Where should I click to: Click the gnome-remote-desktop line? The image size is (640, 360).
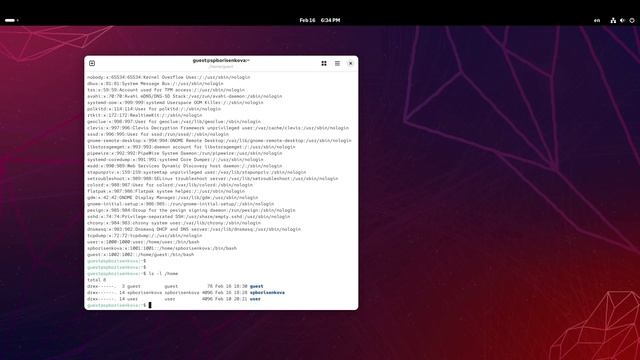219,140
